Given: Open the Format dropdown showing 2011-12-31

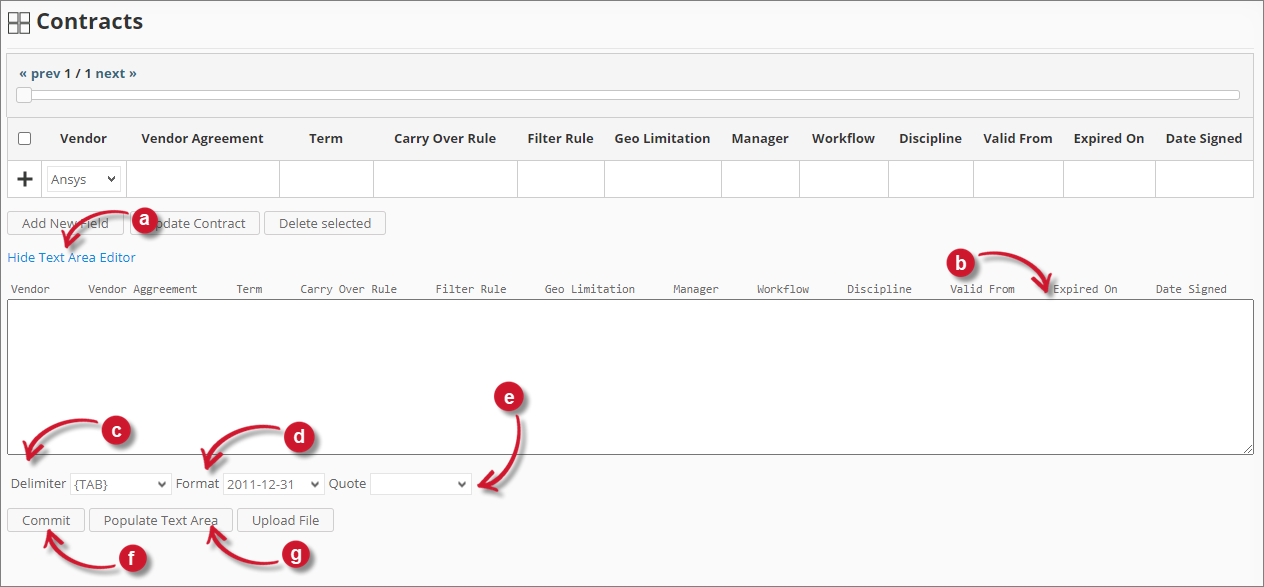Looking at the screenshot, I should click(273, 483).
